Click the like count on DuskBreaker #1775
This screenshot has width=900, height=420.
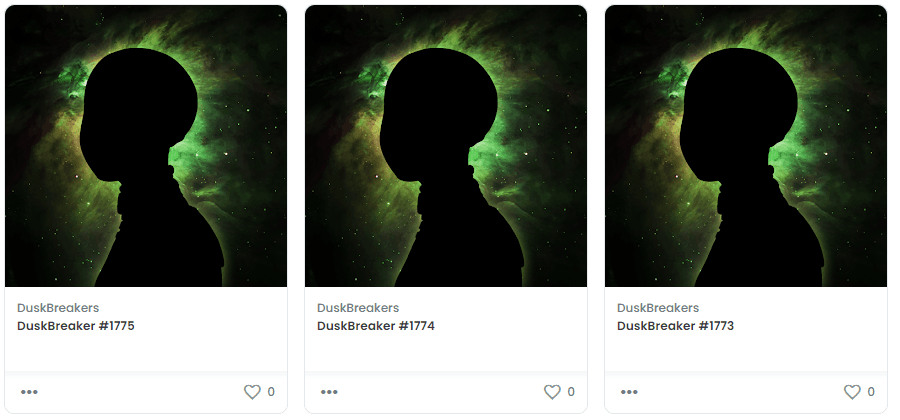(271, 392)
